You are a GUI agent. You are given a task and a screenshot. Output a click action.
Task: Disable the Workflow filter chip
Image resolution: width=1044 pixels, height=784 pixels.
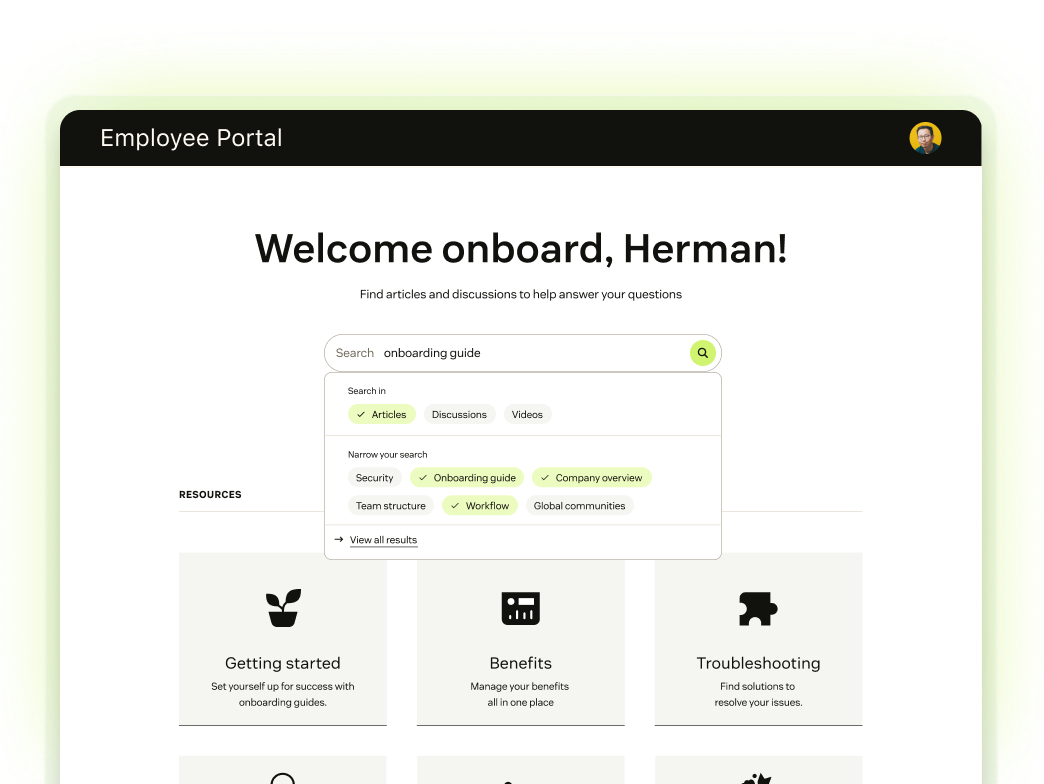pos(479,505)
